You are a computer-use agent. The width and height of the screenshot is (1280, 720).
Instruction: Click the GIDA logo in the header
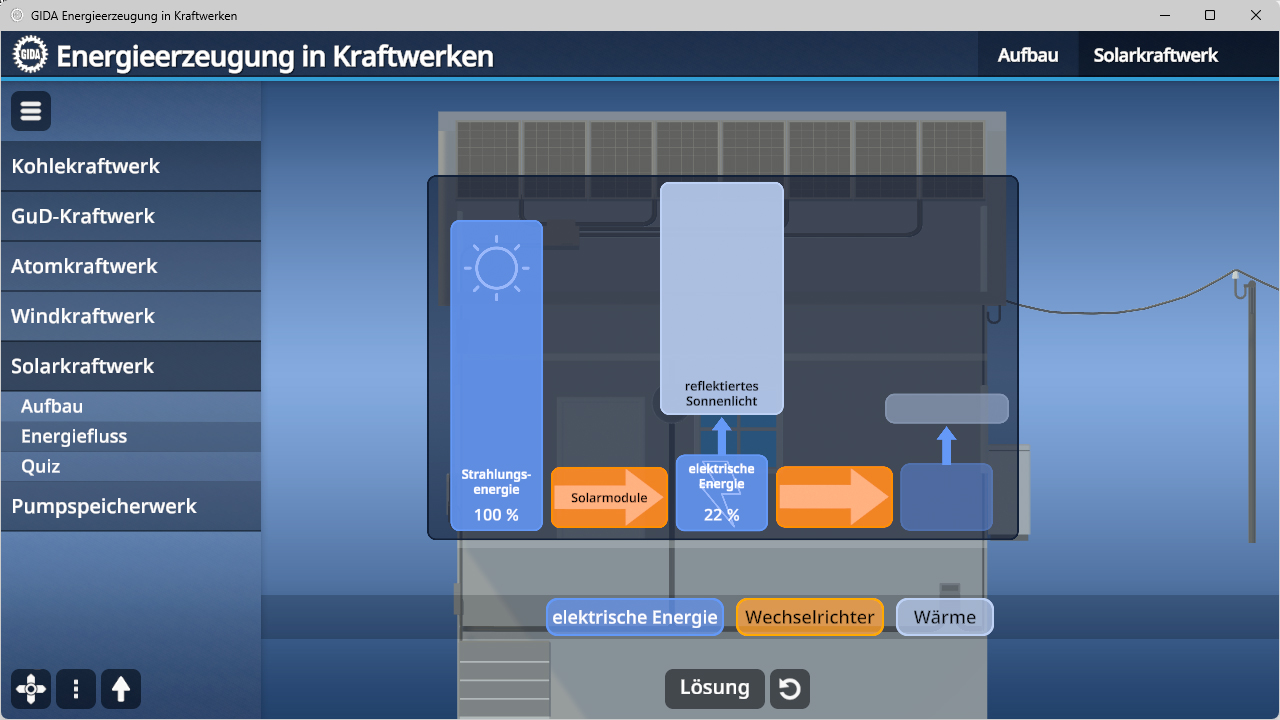coord(30,55)
